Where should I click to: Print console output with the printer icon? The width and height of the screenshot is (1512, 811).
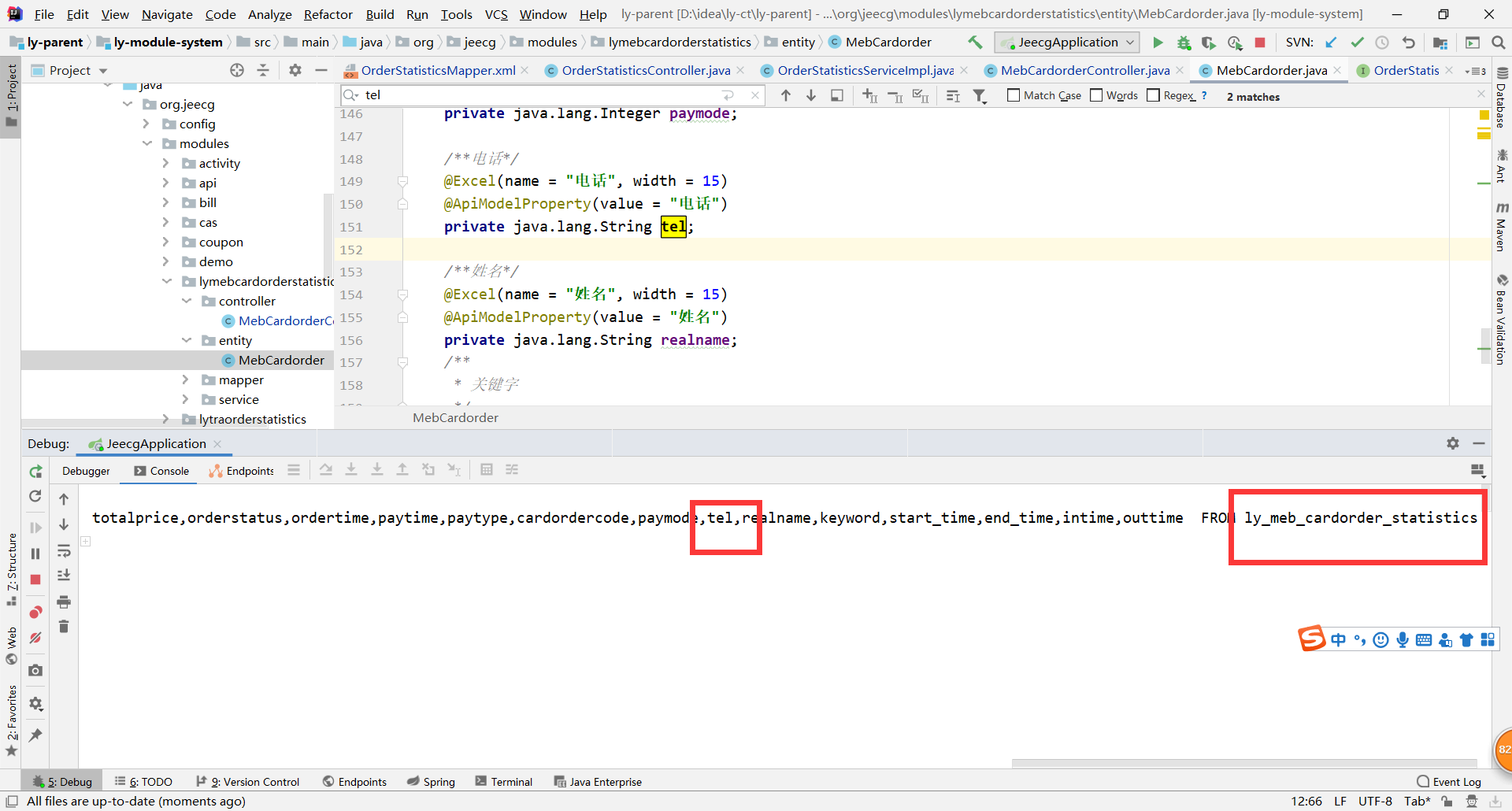(64, 602)
